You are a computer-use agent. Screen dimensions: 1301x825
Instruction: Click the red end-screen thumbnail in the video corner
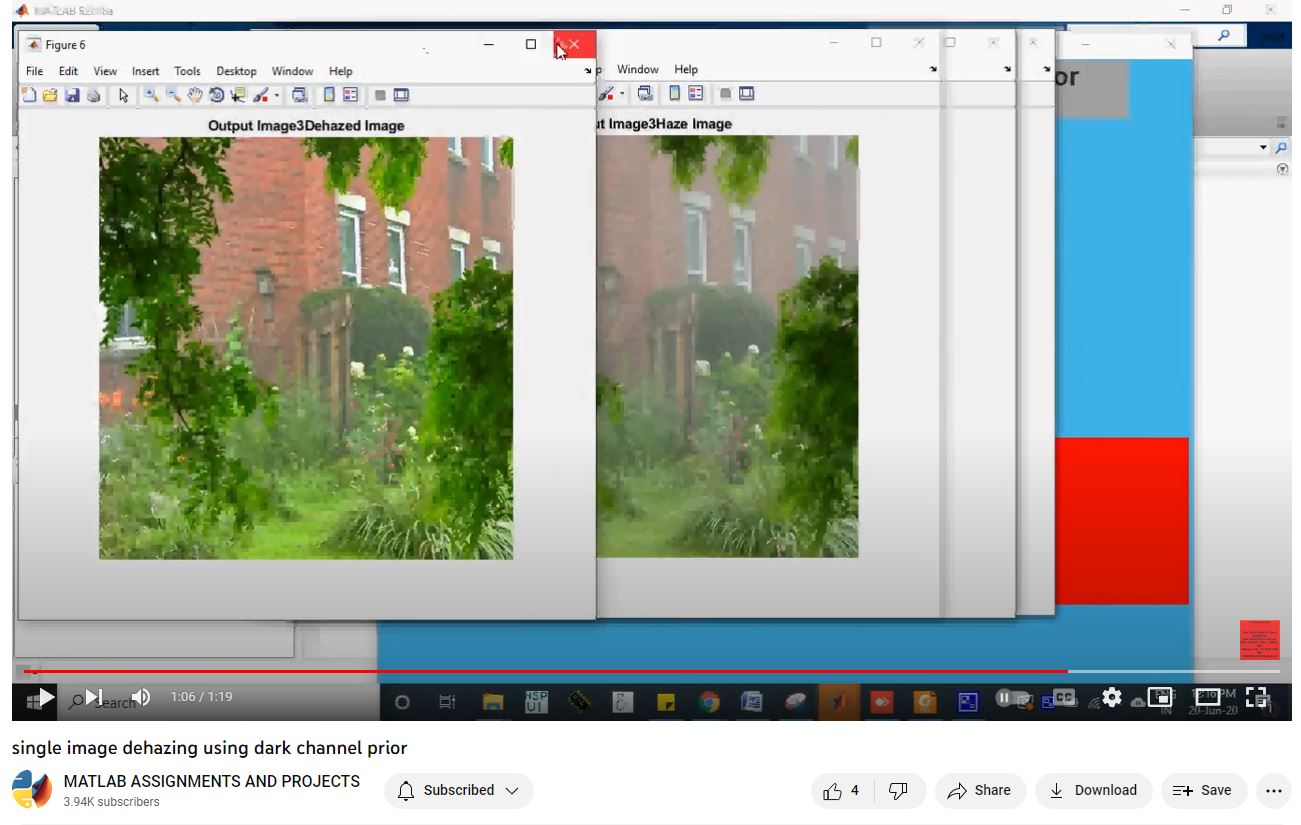tap(1260, 640)
